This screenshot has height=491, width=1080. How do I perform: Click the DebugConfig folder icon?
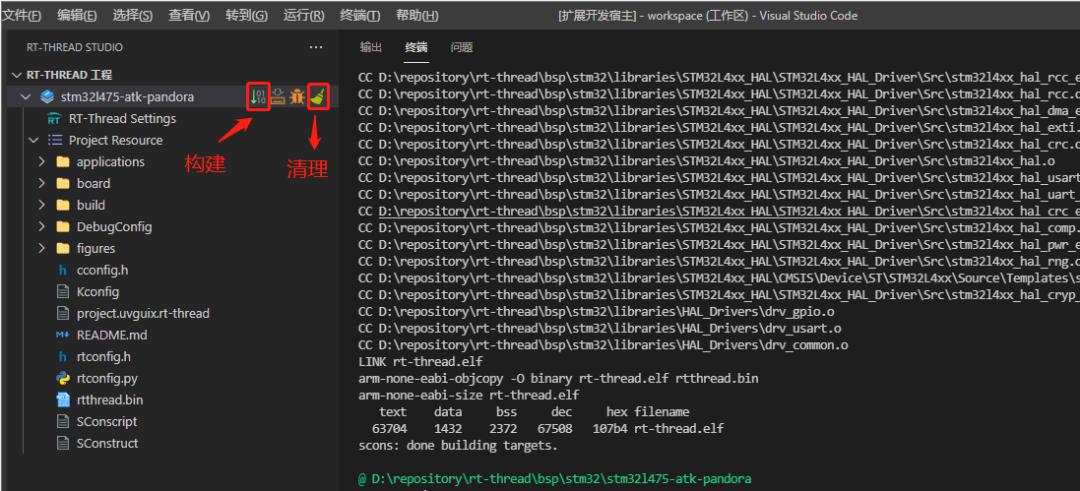pos(63,227)
